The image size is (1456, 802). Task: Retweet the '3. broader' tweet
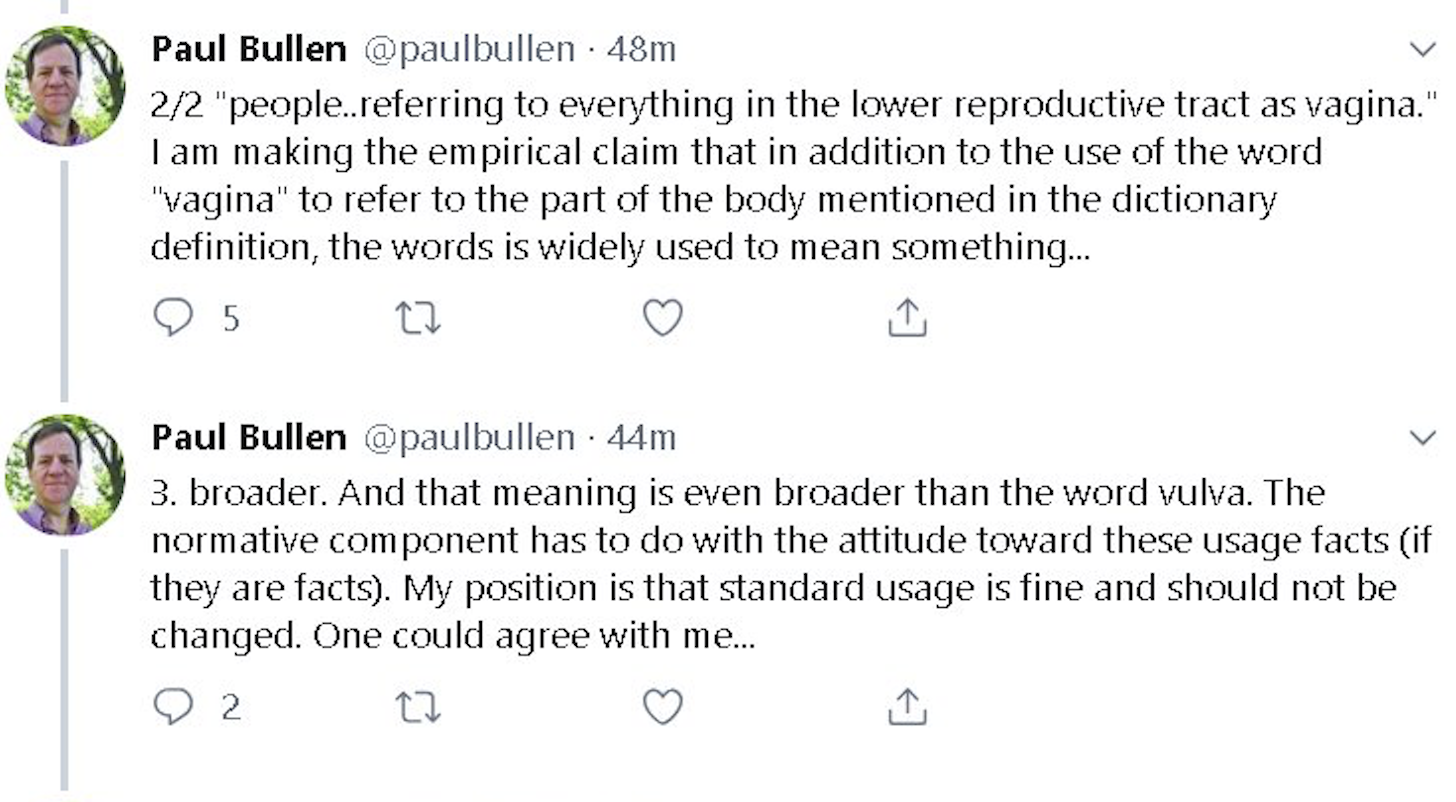pos(418,707)
